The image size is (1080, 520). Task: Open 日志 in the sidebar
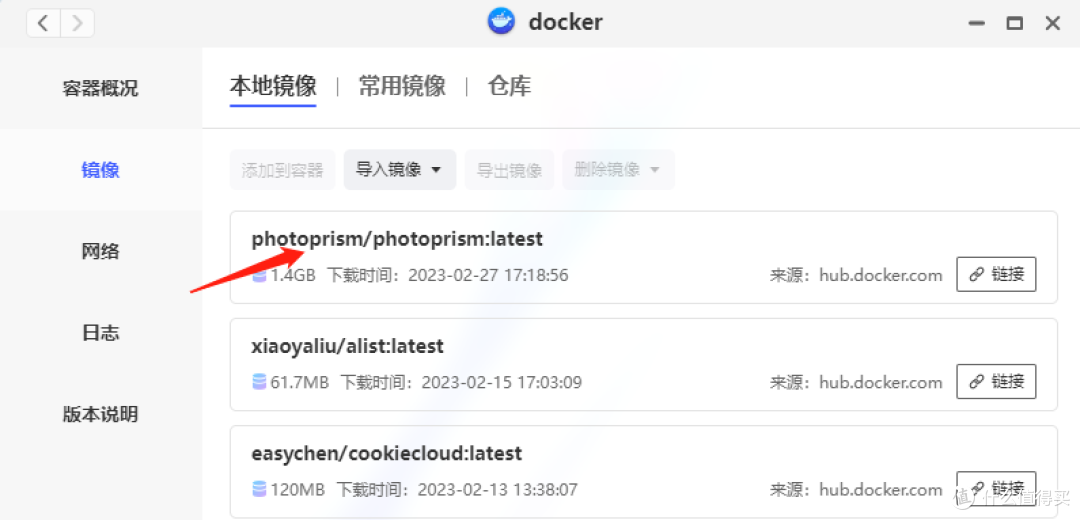[x=101, y=333]
